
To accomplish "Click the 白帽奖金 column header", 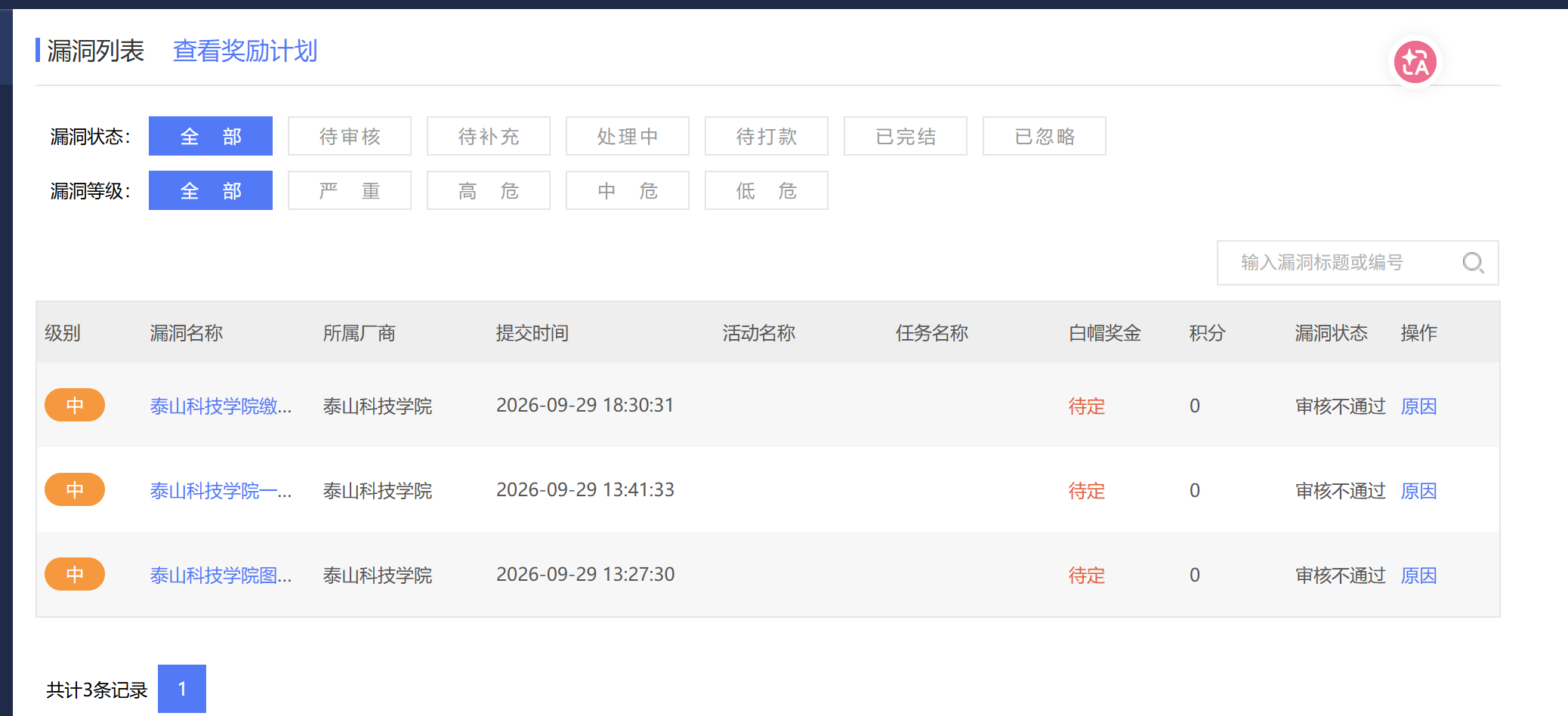I will (1105, 333).
